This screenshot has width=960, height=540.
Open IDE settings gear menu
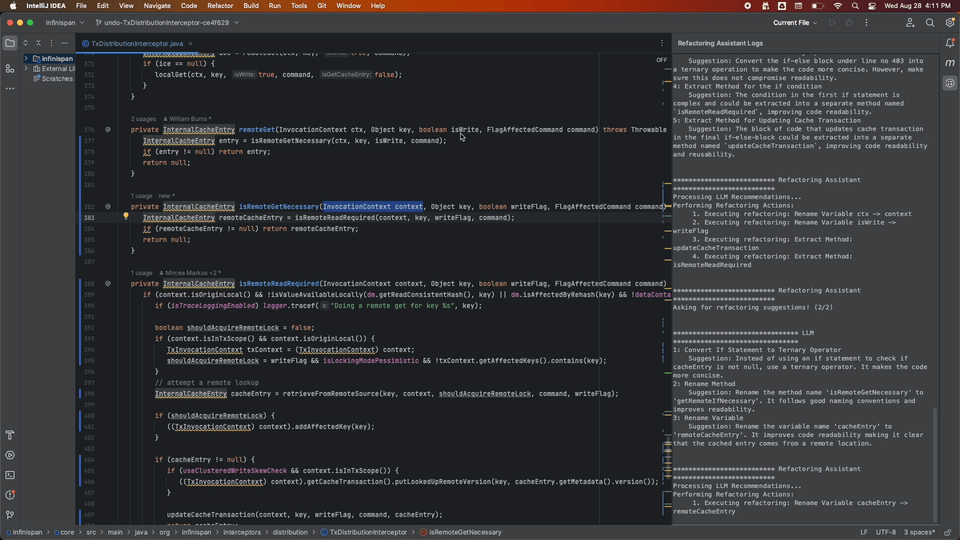pos(949,22)
